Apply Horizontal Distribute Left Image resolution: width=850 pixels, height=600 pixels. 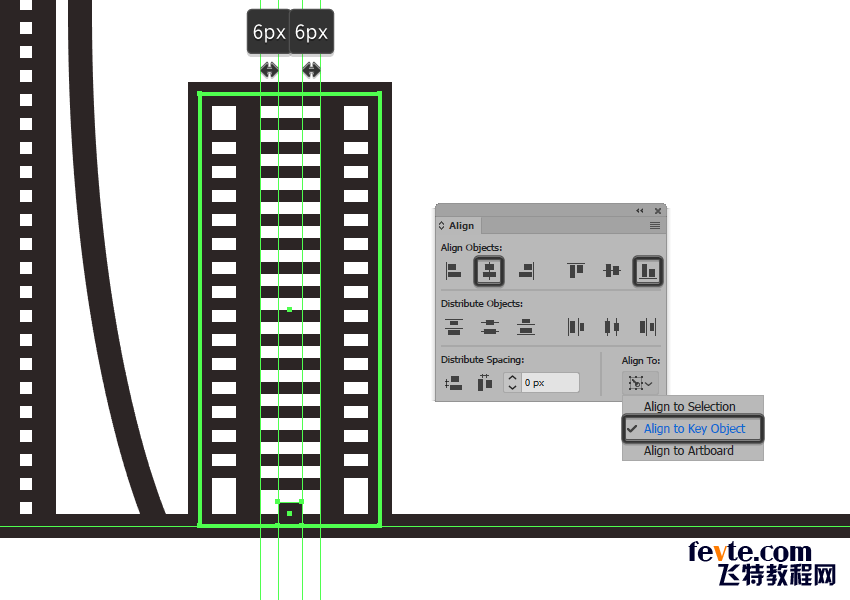pyautogui.click(x=576, y=326)
